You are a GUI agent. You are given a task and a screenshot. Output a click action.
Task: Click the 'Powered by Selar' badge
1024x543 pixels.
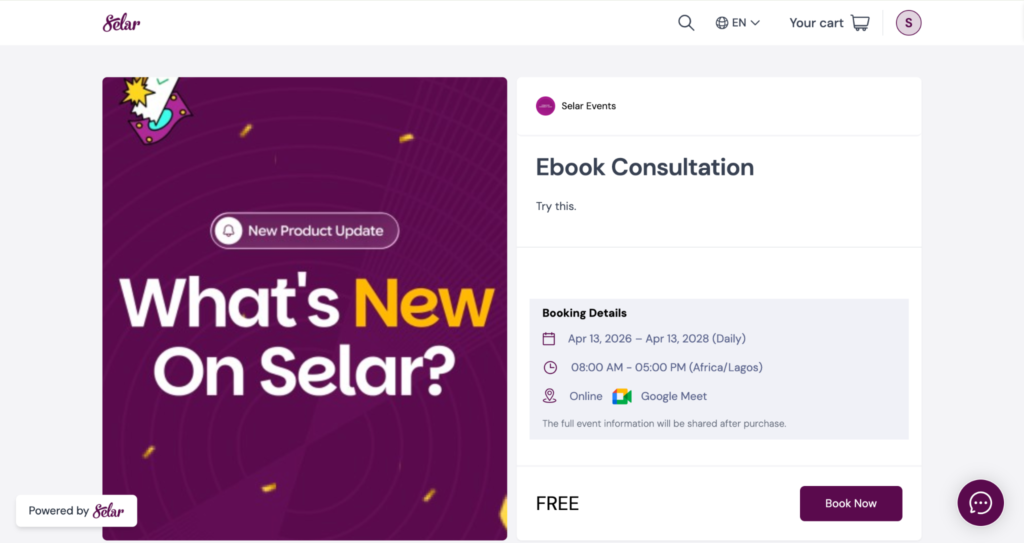point(76,510)
